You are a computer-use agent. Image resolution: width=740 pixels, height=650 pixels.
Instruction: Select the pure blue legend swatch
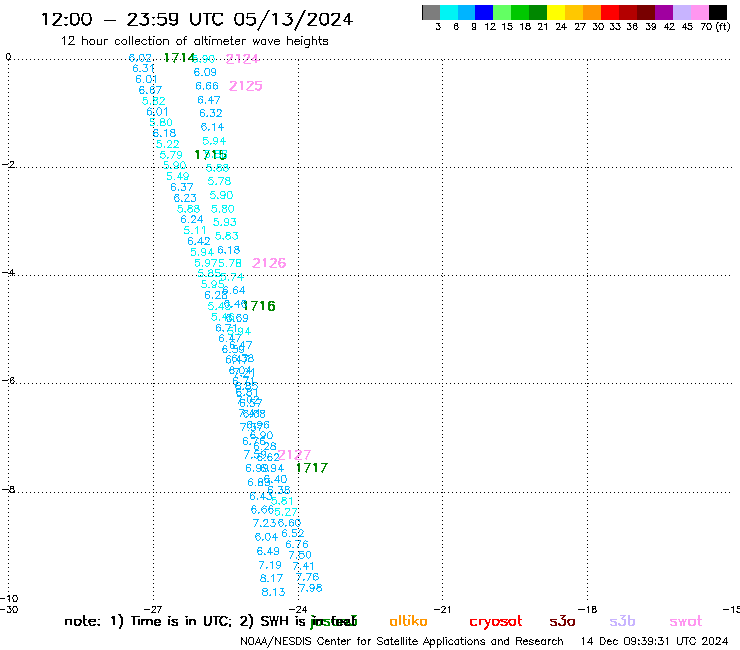pos(484,12)
